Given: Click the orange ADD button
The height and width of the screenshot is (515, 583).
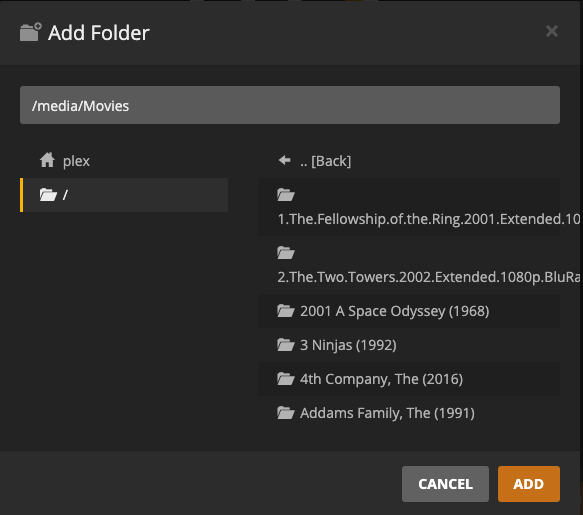Looking at the screenshot, I should (x=529, y=484).
